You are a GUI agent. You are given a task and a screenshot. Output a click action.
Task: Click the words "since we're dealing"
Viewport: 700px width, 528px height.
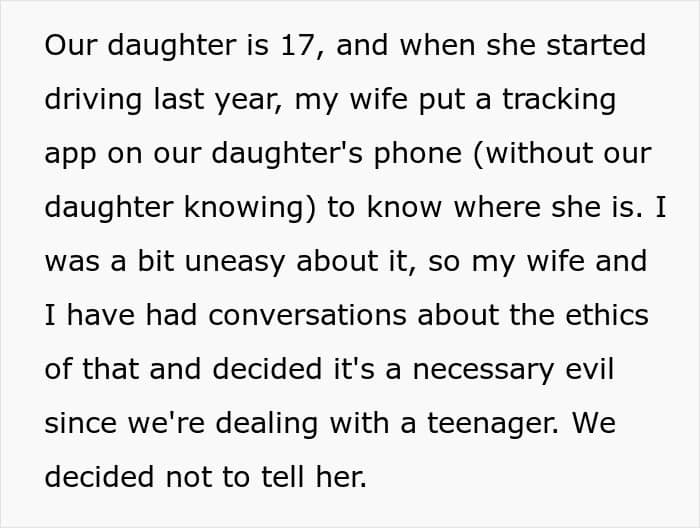(x=181, y=424)
